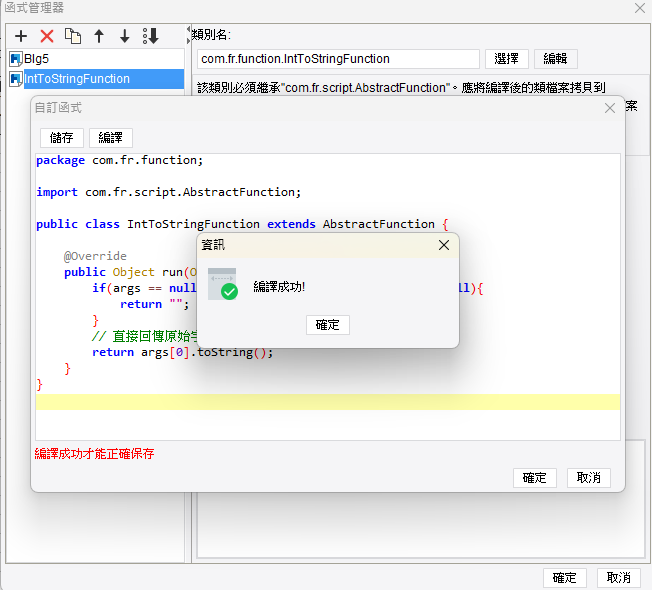Select BIg5 function in list

[96, 59]
